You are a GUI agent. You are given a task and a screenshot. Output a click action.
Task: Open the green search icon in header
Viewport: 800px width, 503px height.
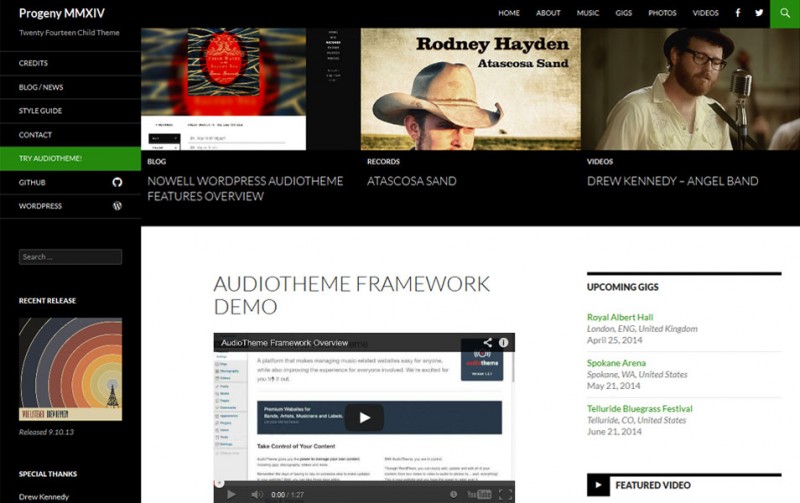pyautogui.click(x=784, y=13)
